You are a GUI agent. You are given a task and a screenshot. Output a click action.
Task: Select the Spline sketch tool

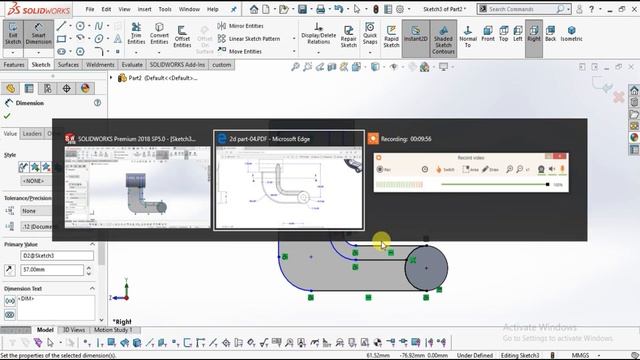(99, 26)
